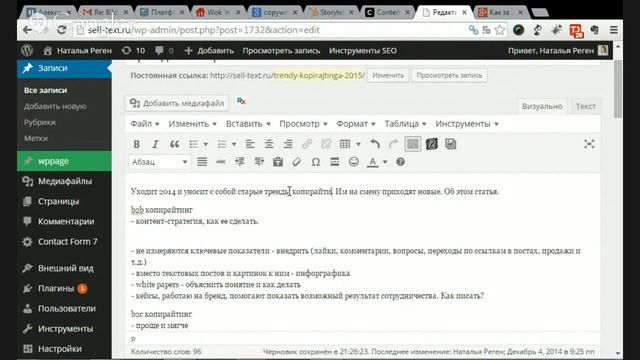The width and height of the screenshot is (640, 360).
Task: Switch to the Визуально editor tab
Action: pos(542,106)
